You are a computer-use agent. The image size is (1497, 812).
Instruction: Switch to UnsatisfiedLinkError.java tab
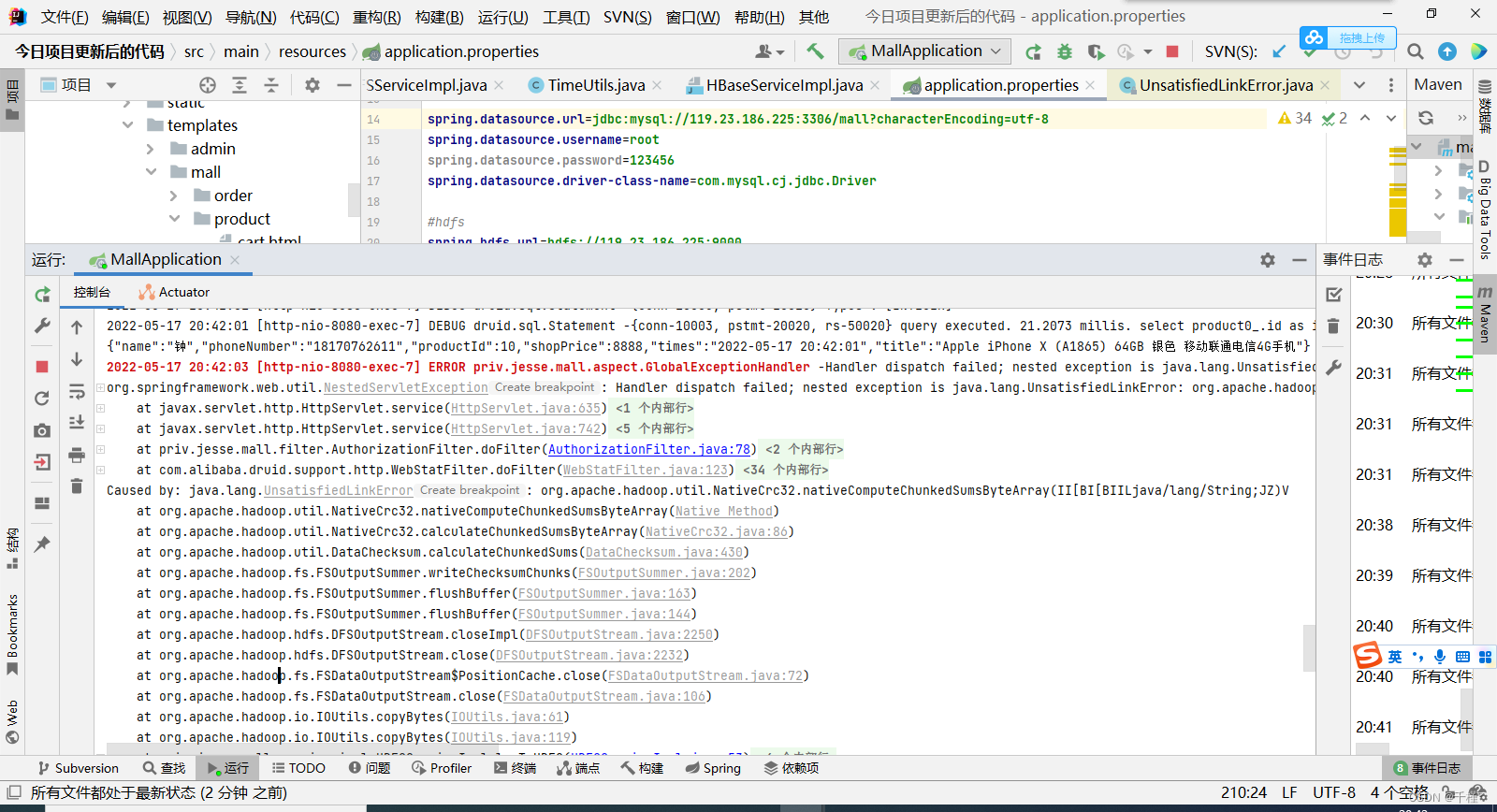[x=1226, y=85]
